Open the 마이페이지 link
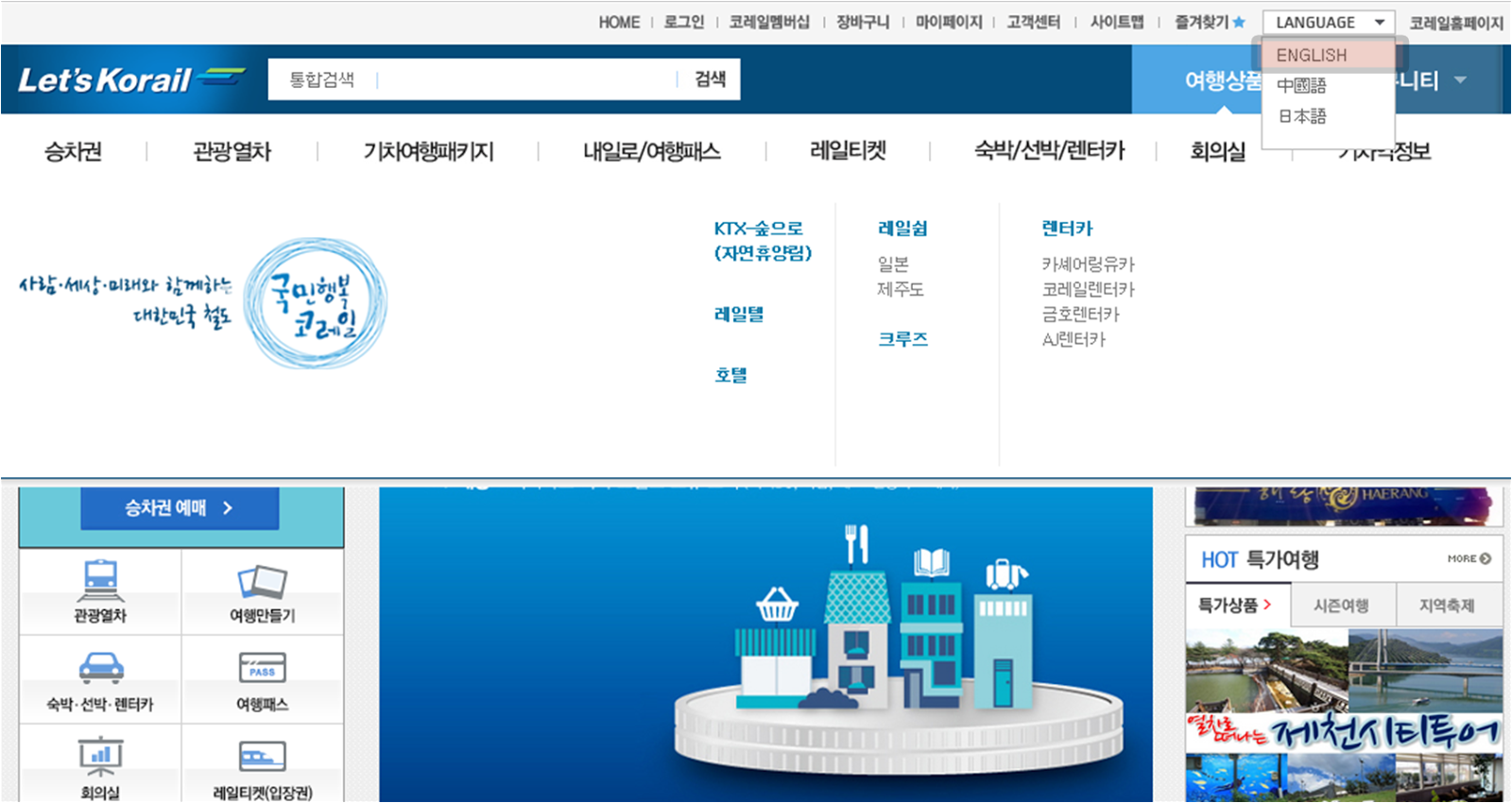The image size is (1512, 803). [x=949, y=22]
